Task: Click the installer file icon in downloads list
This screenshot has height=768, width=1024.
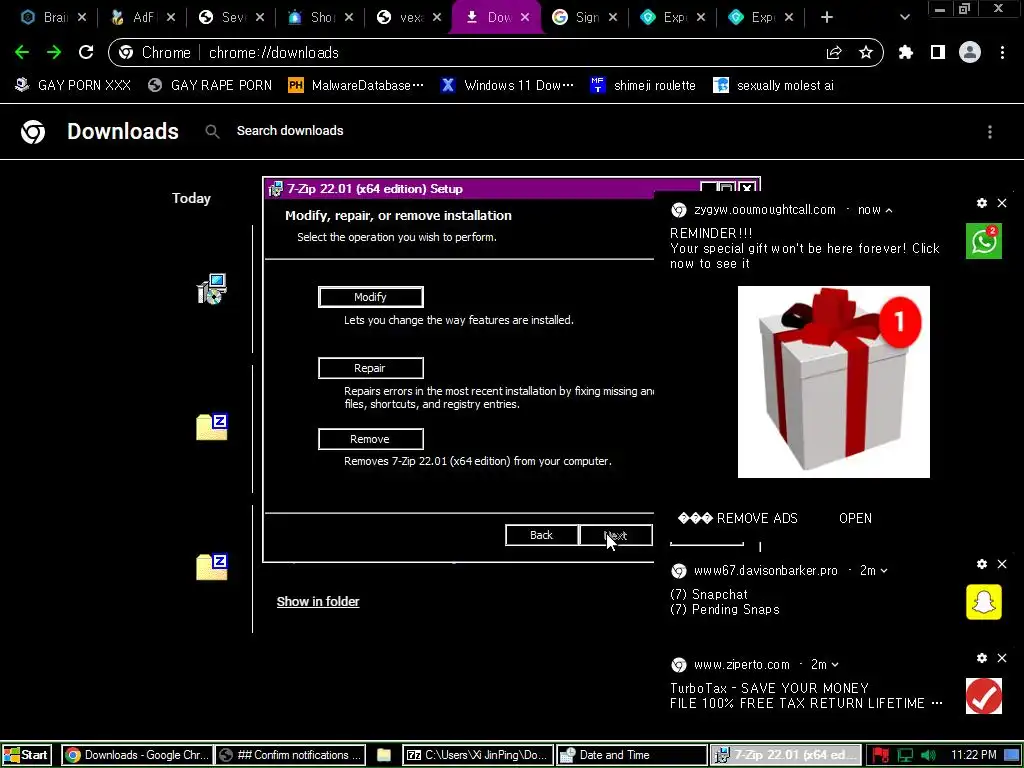Action: [x=212, y=289]
